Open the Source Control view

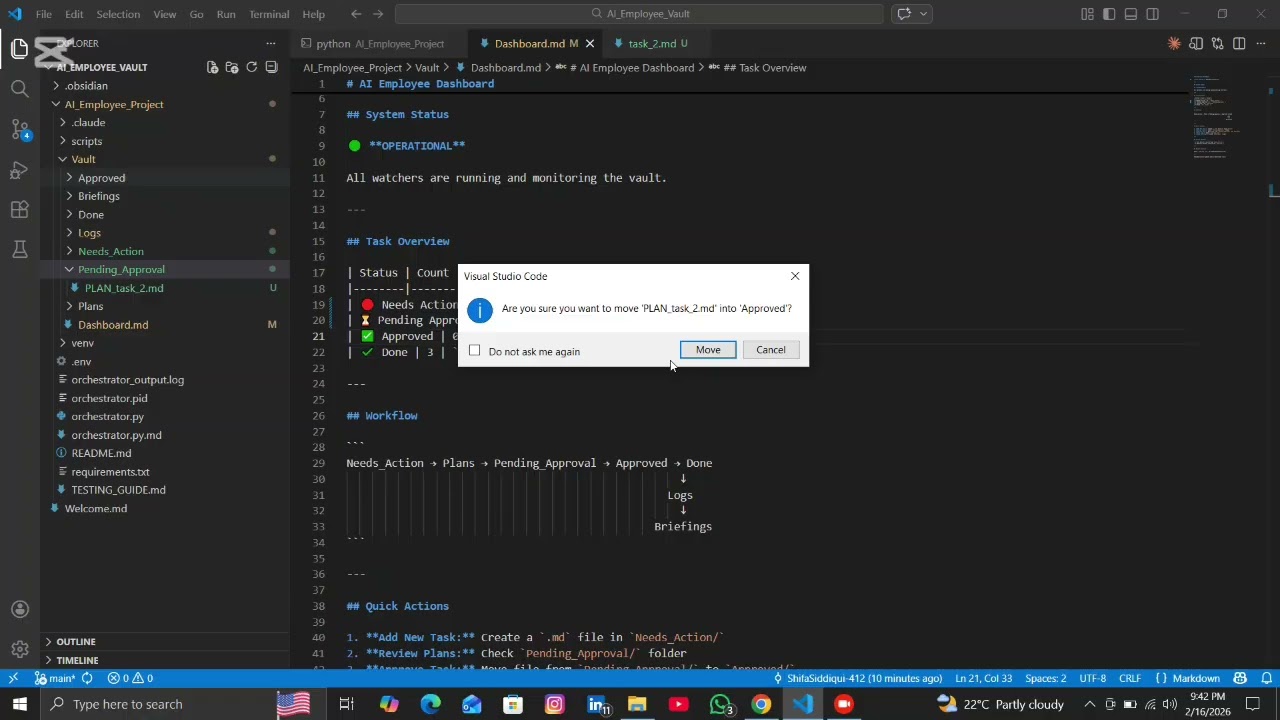point(20,129)
